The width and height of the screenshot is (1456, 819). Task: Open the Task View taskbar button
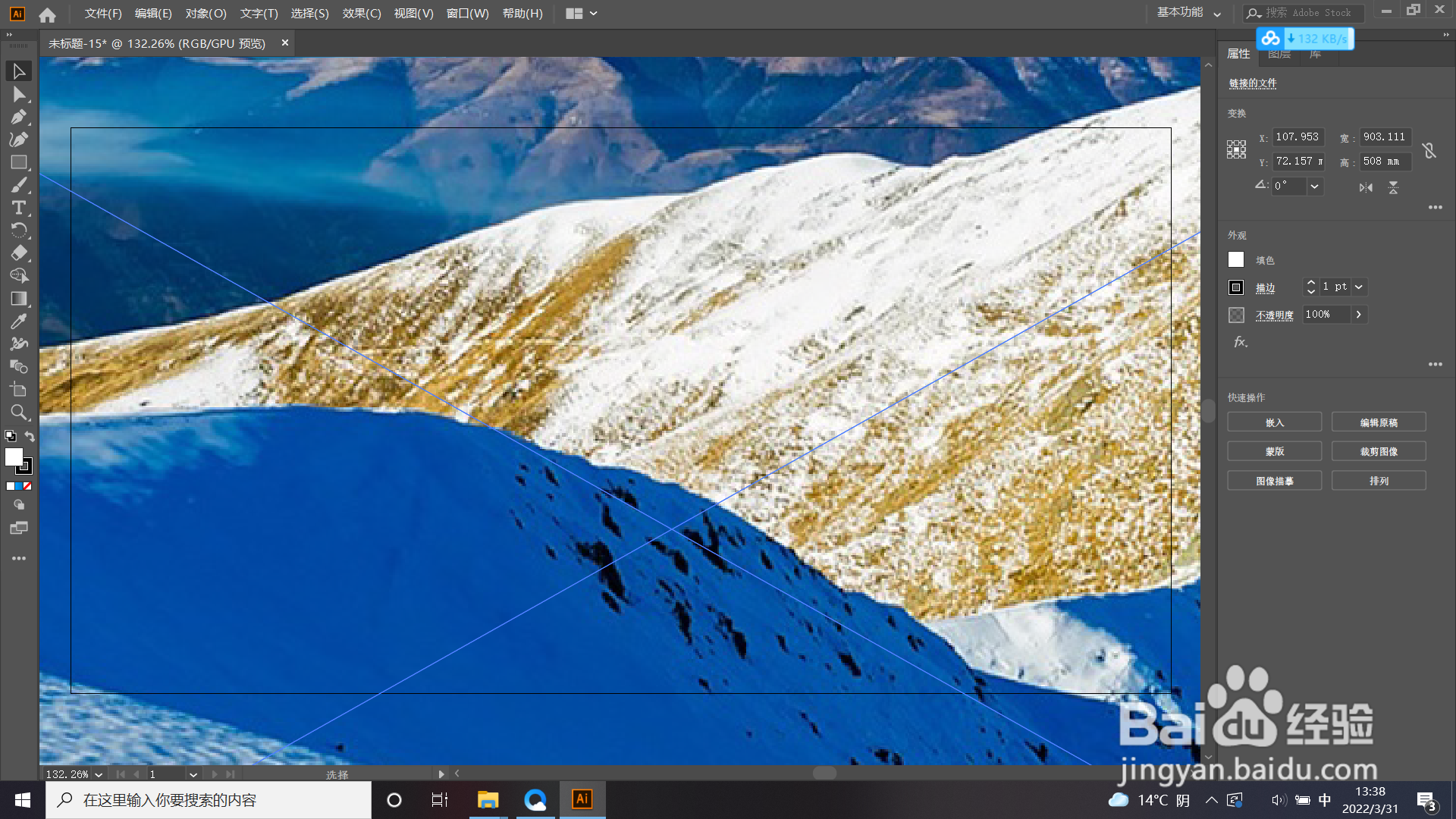[440, 800]
